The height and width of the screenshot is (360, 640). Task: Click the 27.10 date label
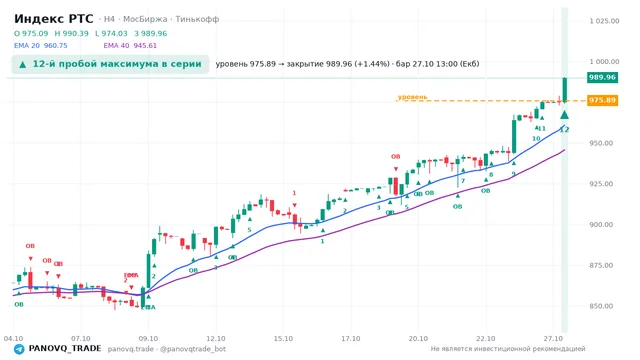[553, 339]
